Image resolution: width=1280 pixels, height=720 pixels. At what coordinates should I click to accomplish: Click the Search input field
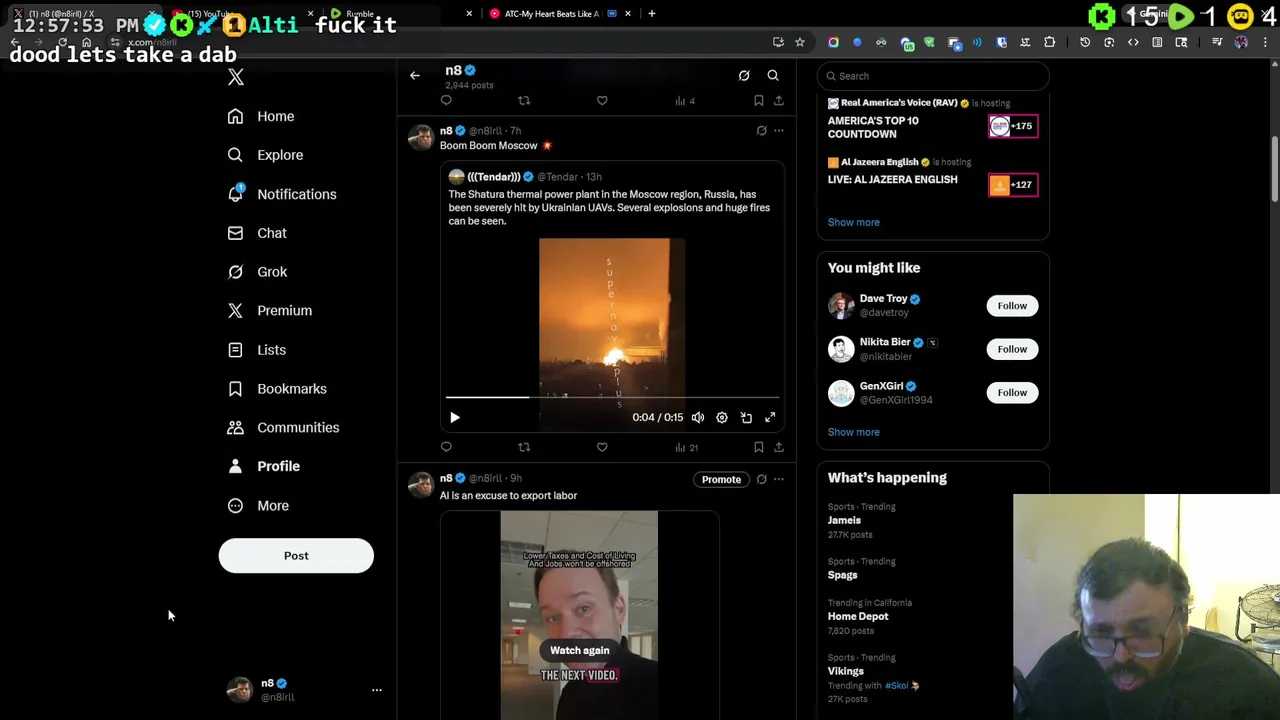[x=933, y=76]
